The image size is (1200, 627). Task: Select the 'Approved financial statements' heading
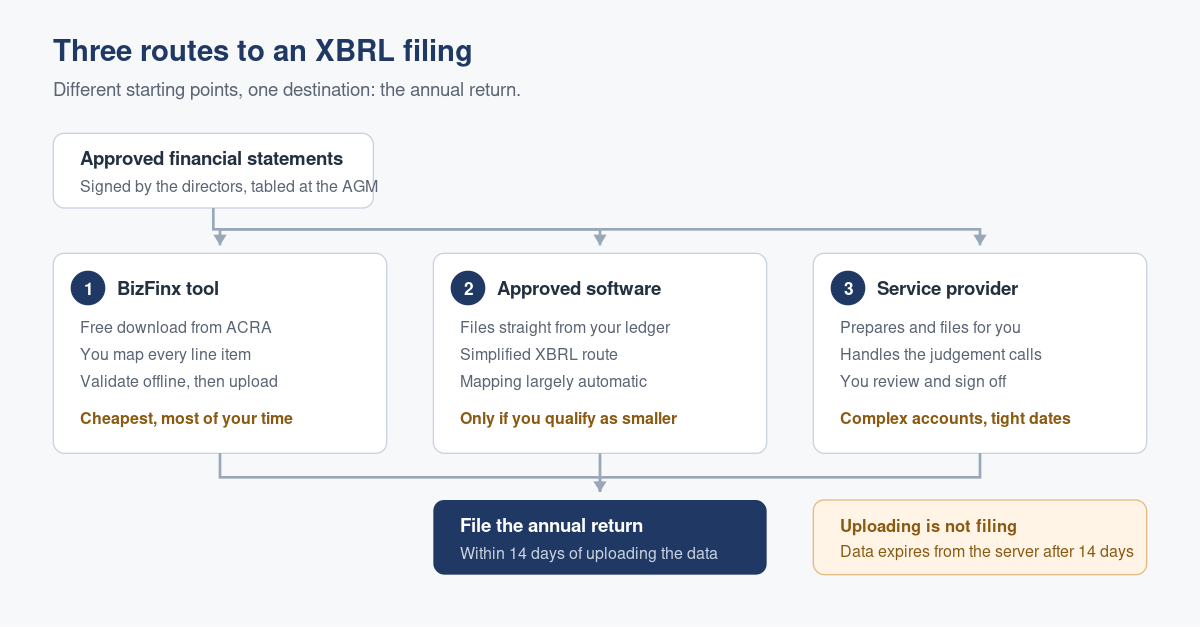[x=211, y=158]
